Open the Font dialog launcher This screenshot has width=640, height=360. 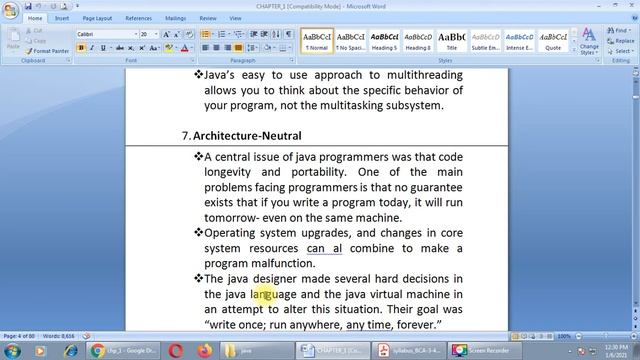(192, 60)
